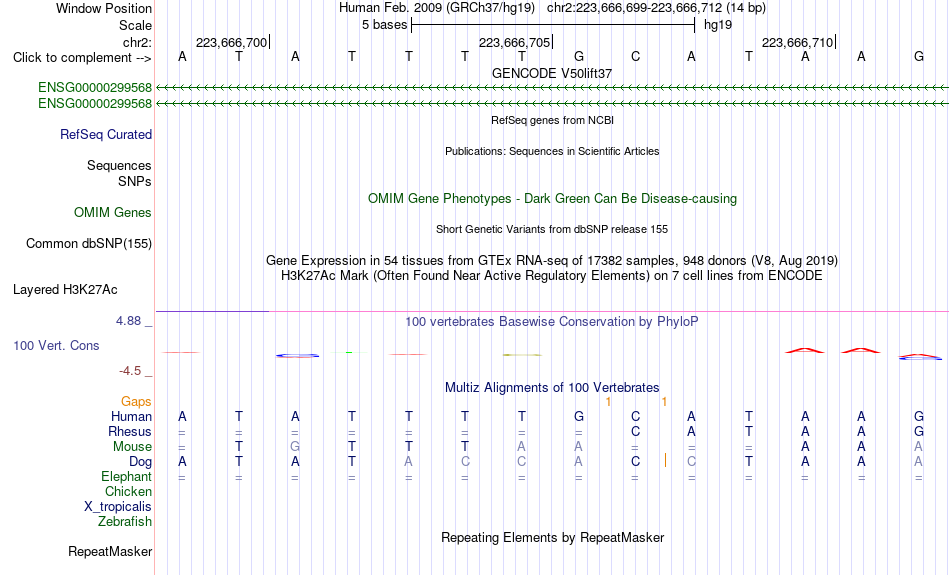The height and width of the screenshot is (575, 950).
Task: Select the X_tropicalis species row label
Action: [x=118, y=507]
